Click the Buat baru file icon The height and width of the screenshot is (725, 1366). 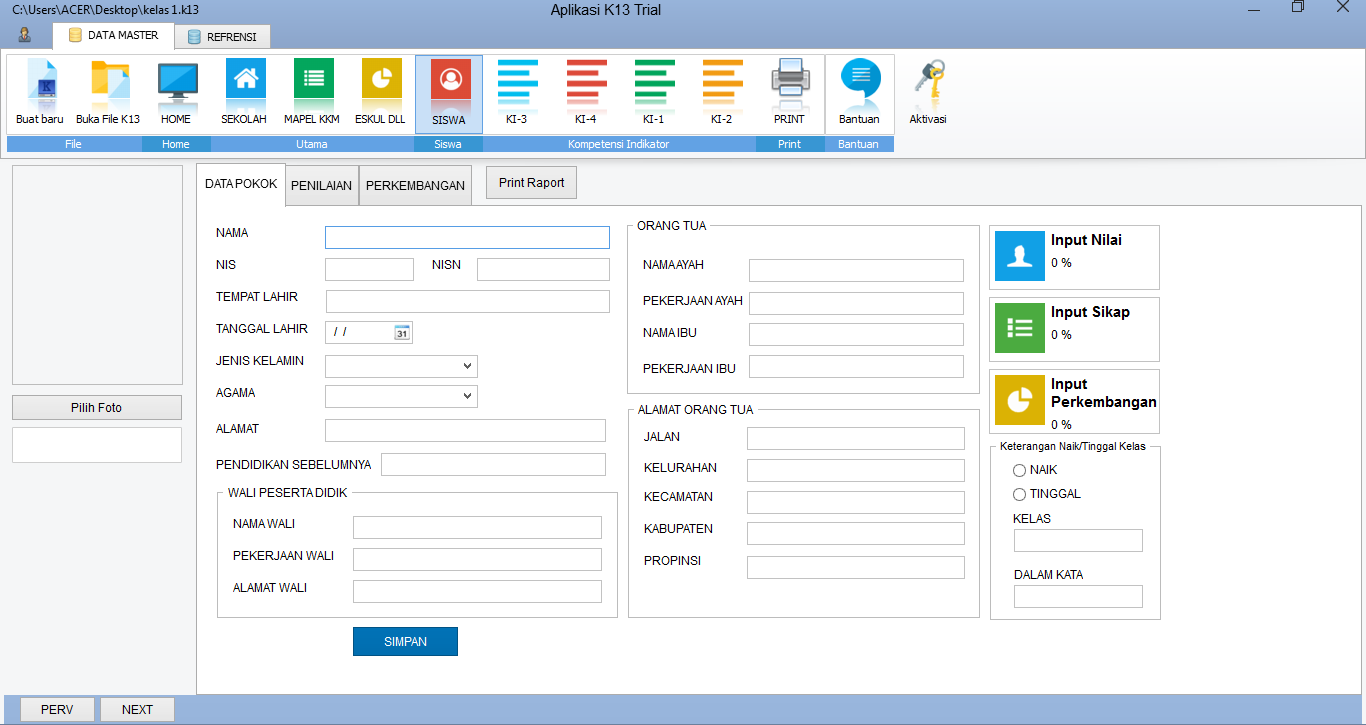40,82
